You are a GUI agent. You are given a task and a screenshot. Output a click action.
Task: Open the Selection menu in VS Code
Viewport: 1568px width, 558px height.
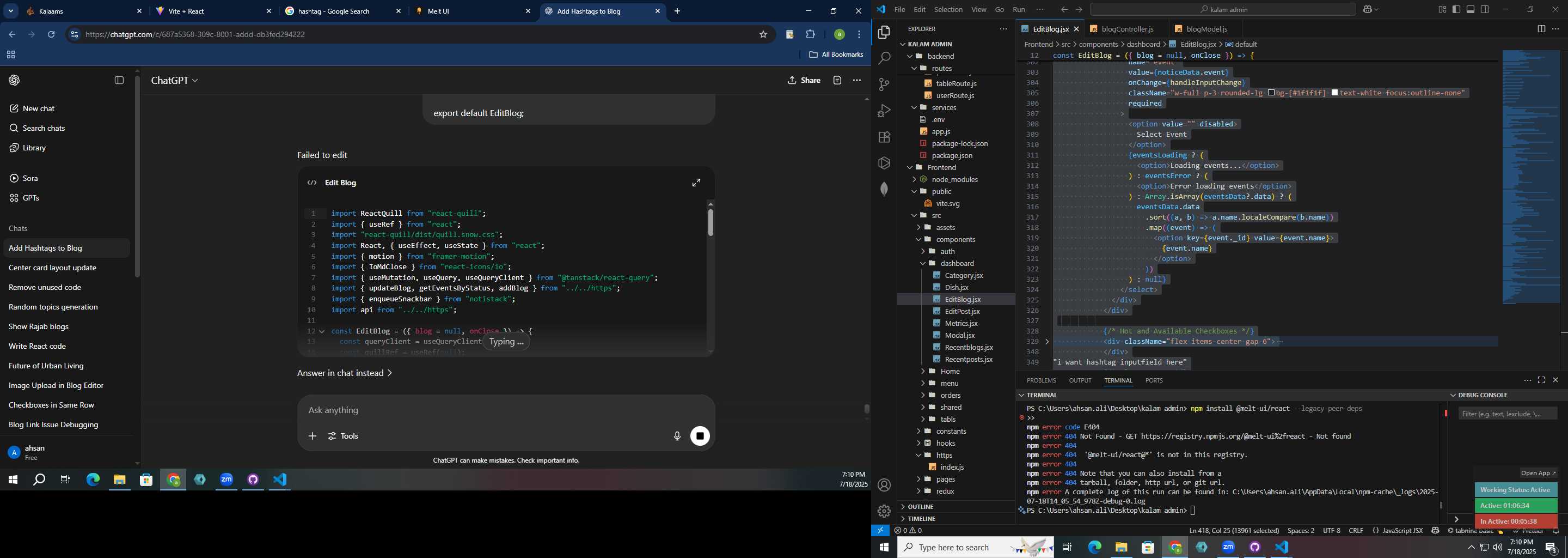[948, 9]
